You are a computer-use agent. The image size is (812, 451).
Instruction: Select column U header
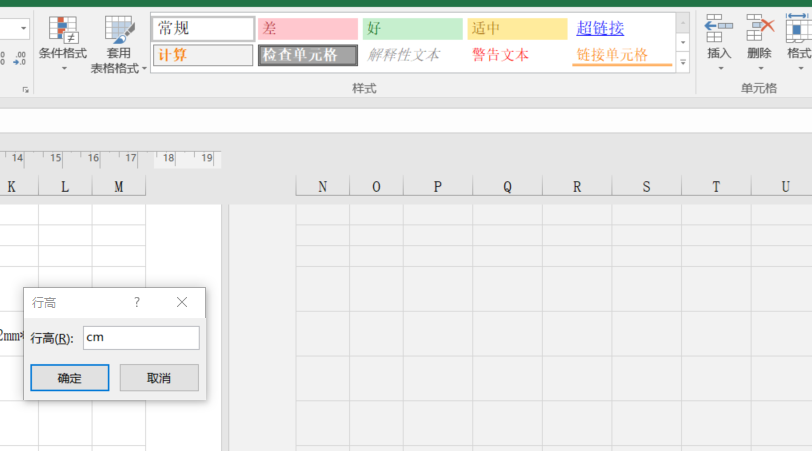click(782, 186)
